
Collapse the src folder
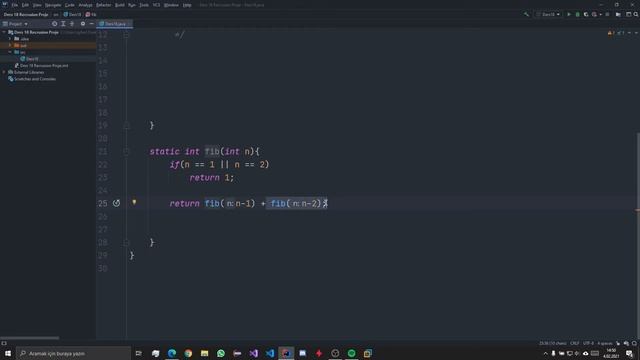[10, 52]
